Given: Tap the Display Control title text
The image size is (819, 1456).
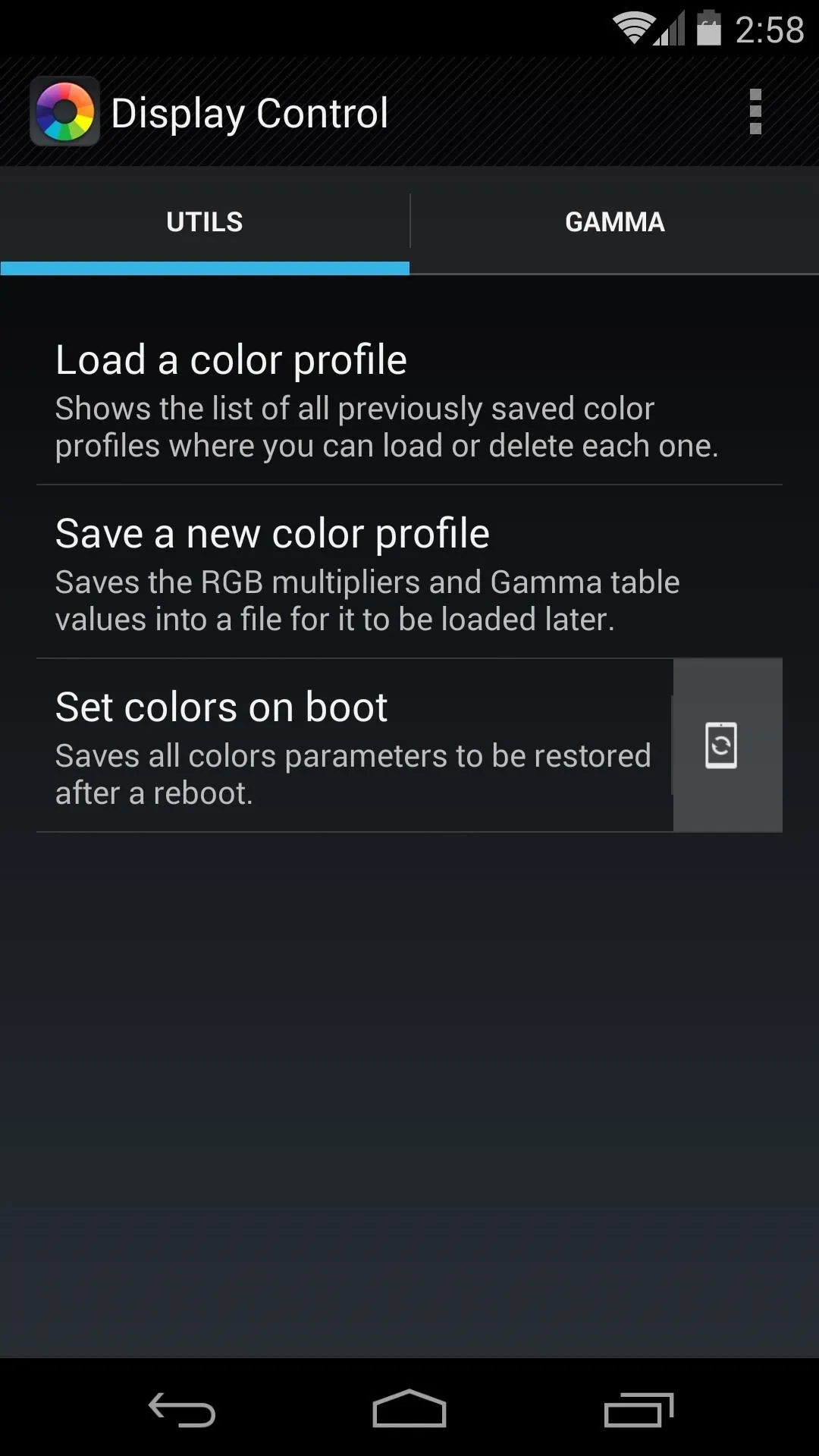Looking at the screenshot, I should click(249, 114).
